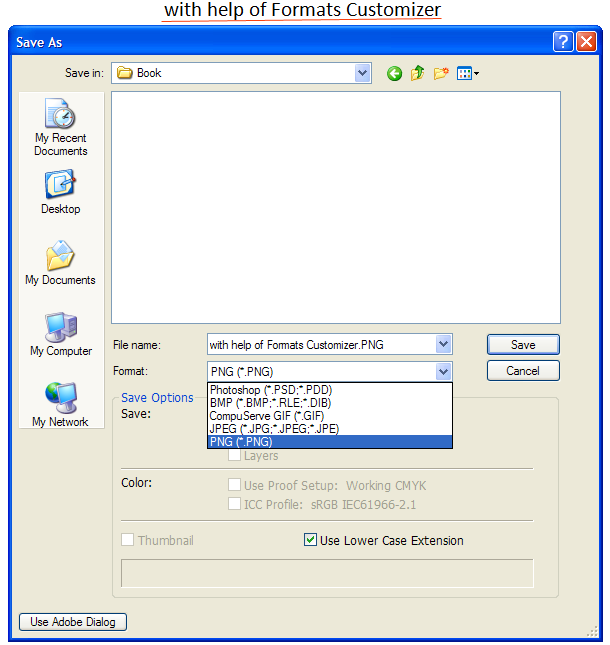Image resolution: width=610 pixels, height=645 pixels.
Task: Create a new folder
Action: (440, 73)
